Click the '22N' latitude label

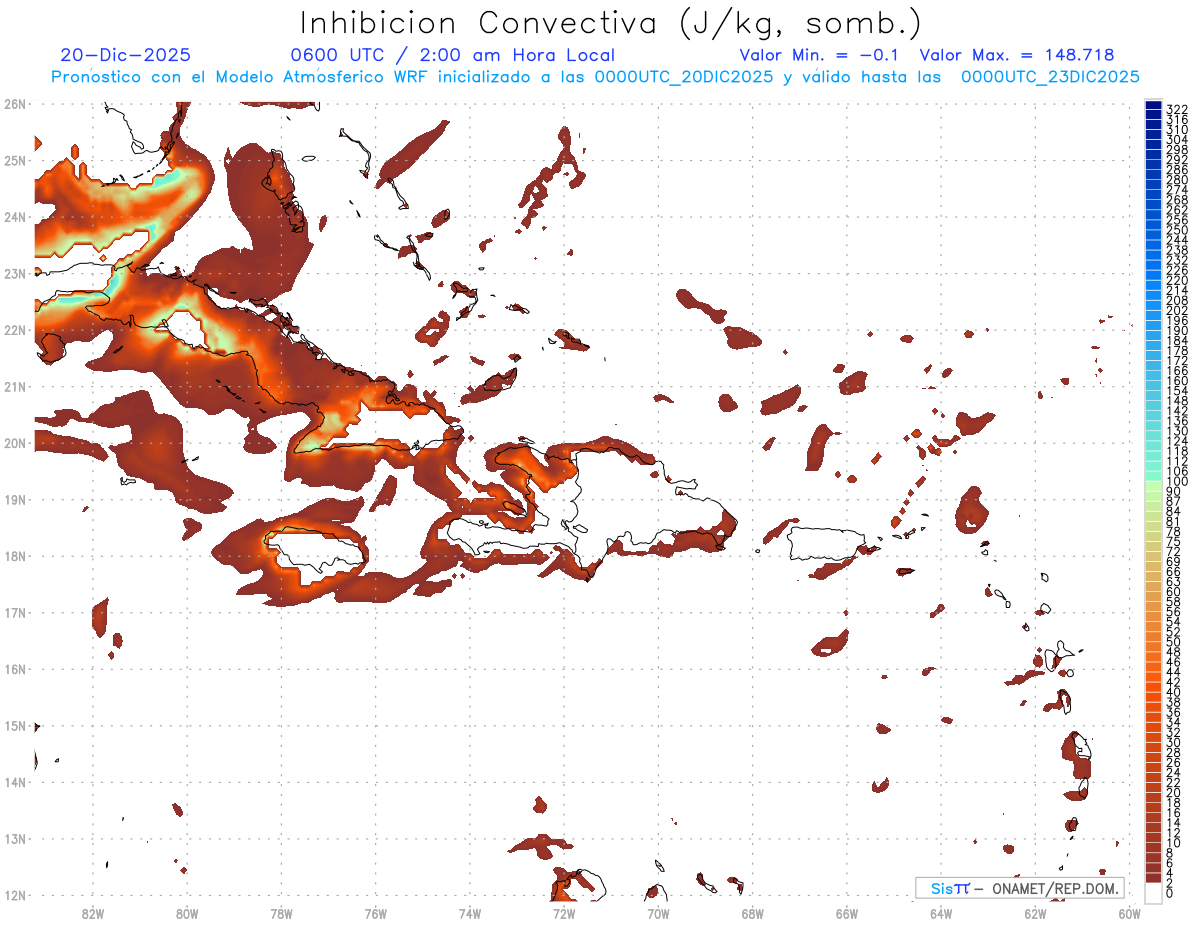point(15,330)
